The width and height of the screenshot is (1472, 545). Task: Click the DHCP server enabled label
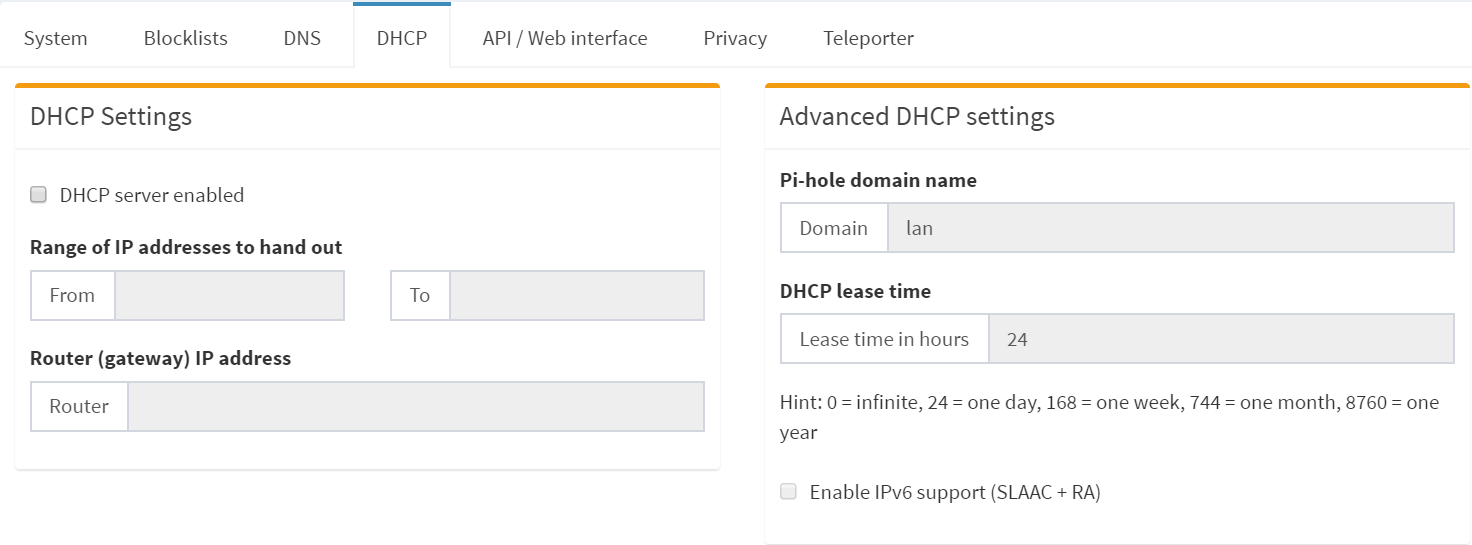pos(152,195)
